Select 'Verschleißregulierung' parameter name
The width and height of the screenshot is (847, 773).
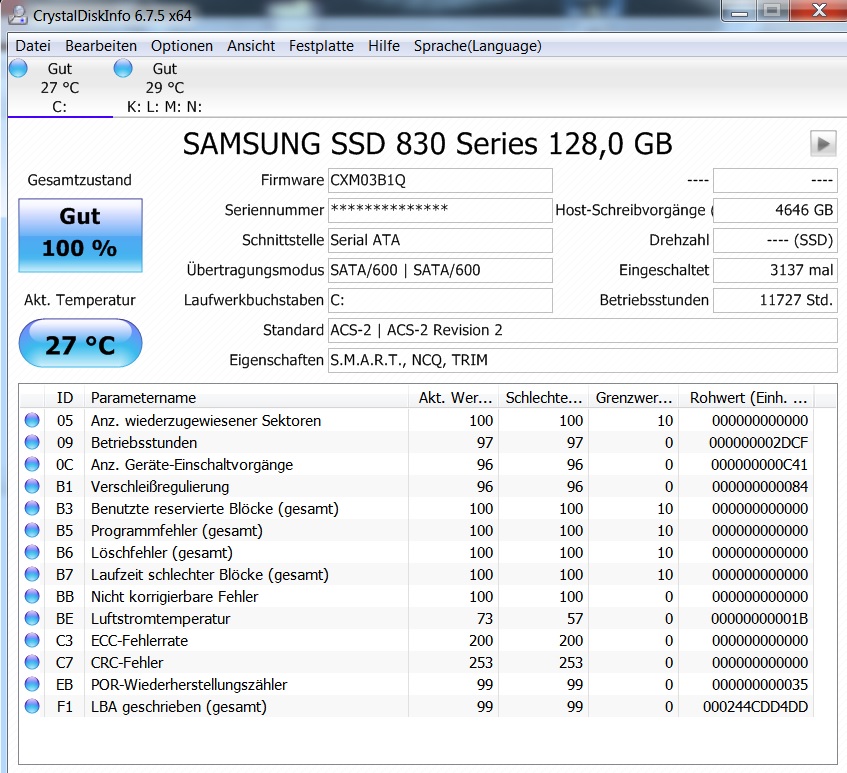(160, 487)
